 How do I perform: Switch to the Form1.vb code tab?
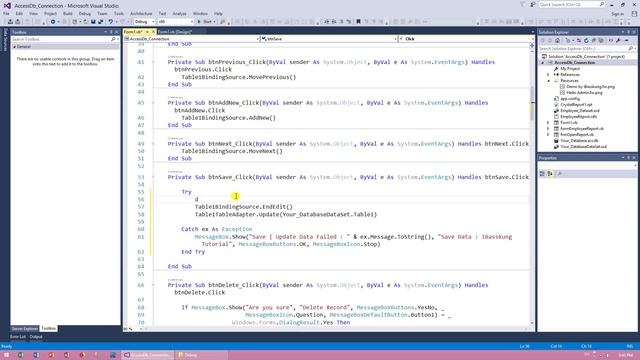point(133,32)
